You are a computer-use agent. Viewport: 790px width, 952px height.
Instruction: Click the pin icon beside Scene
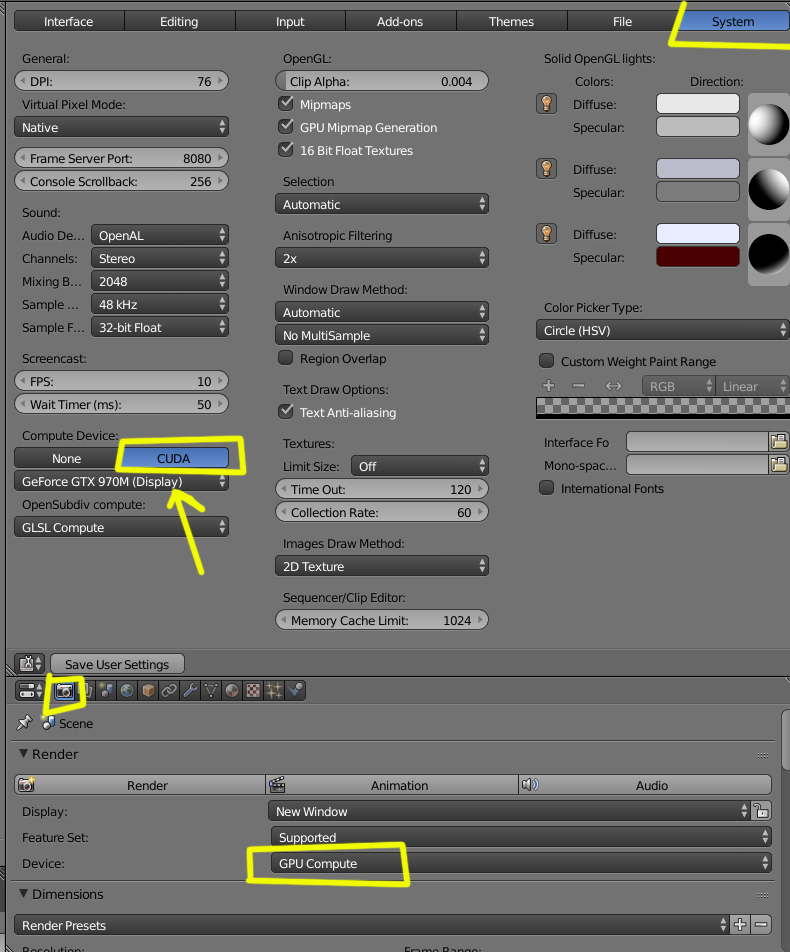tap(24, 723)
